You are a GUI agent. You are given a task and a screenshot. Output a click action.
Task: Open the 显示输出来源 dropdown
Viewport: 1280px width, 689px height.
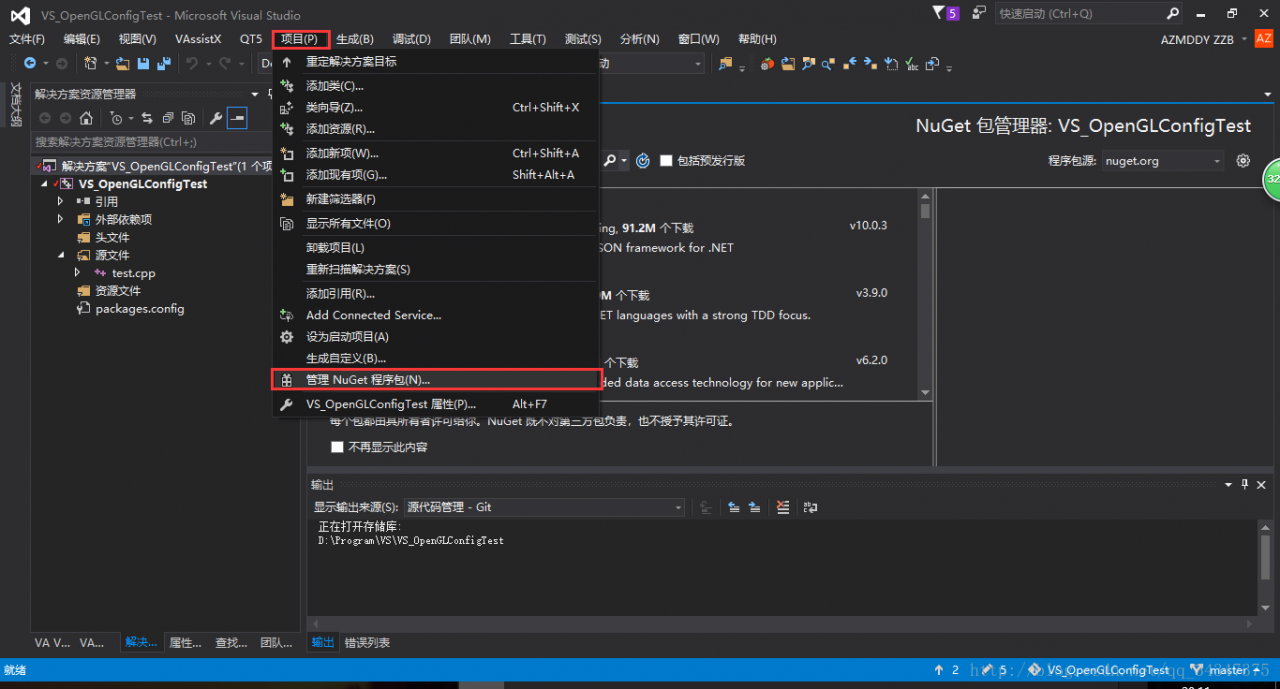(x=543, y=507)
